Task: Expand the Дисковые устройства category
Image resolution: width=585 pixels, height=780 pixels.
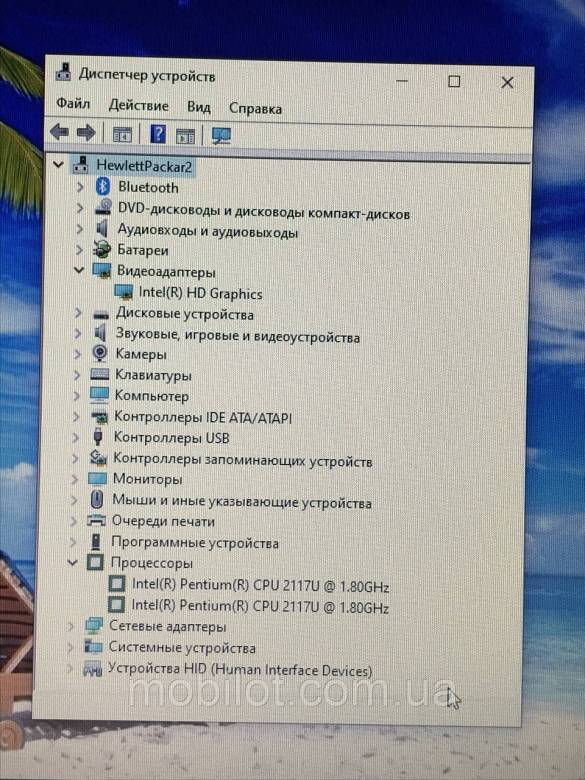Action: tap(78, 312)
